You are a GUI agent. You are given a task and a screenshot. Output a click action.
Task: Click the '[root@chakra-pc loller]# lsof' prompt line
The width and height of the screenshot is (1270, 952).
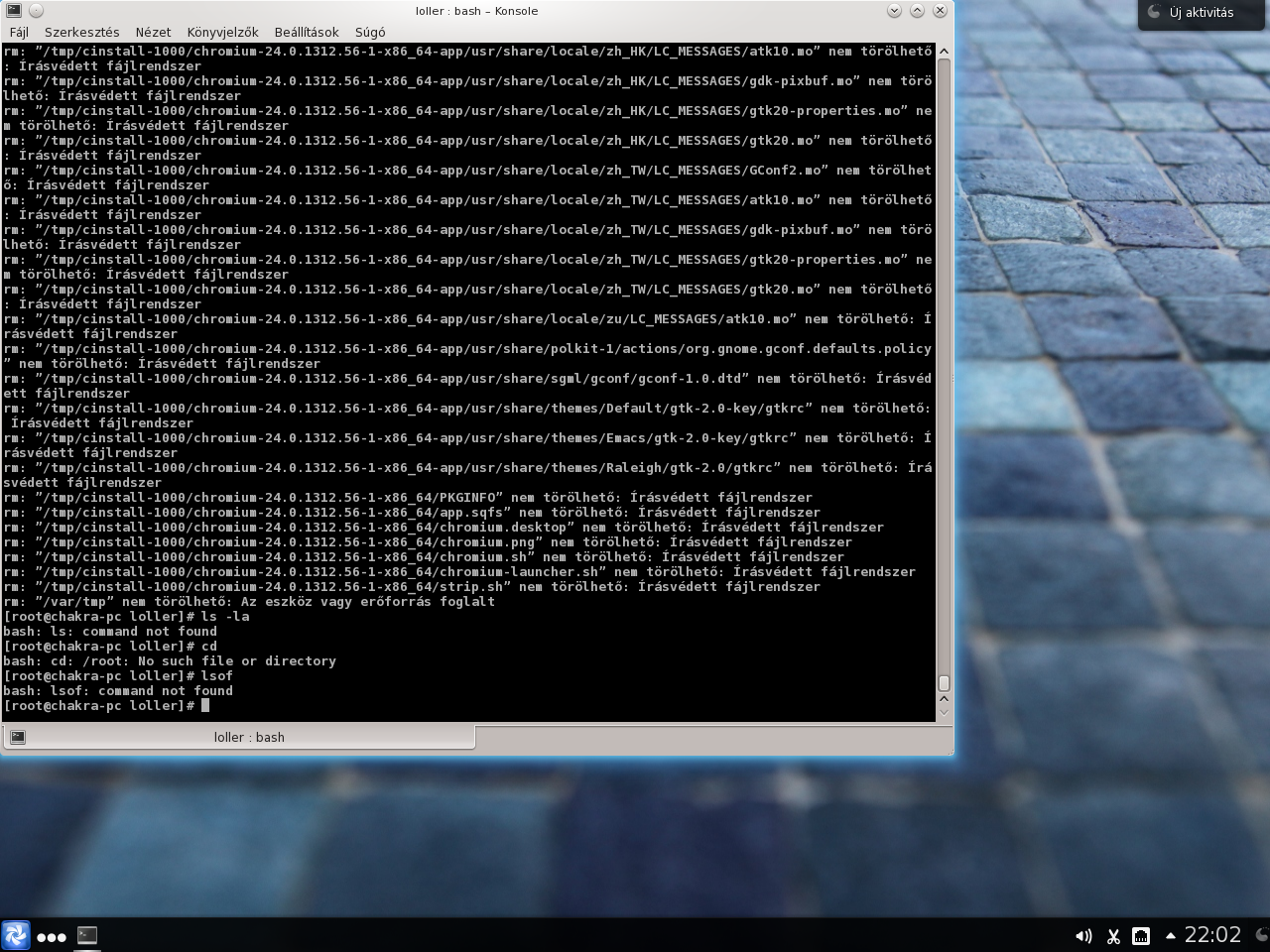118,676
